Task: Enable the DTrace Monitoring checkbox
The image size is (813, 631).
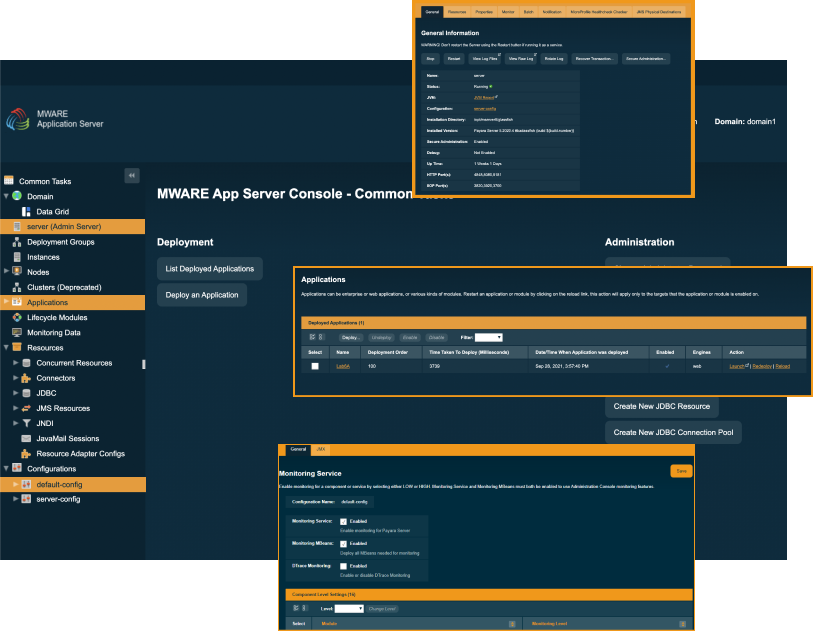Action: 343,566
